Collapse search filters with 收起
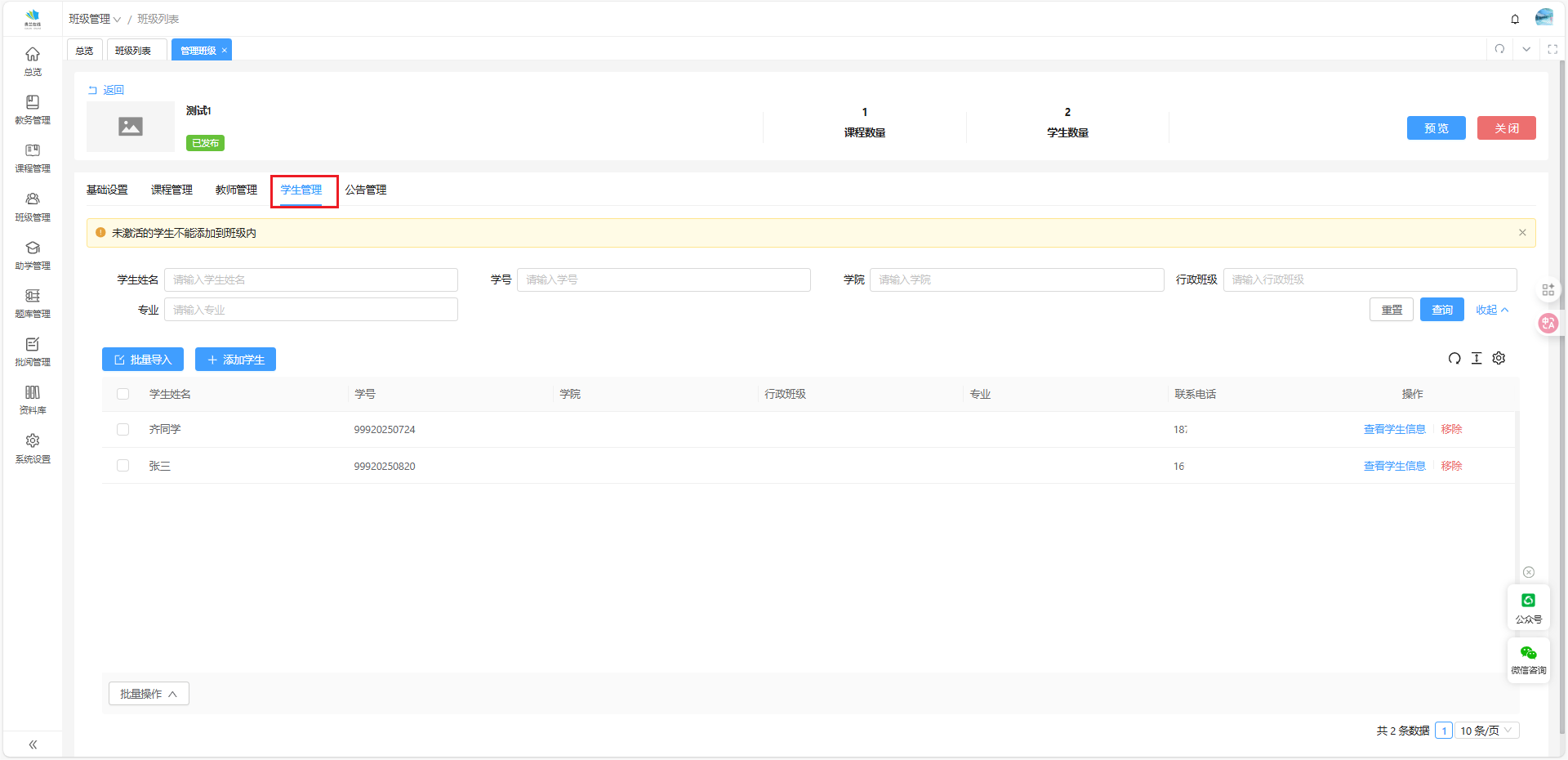Image resolution: width=1568 pixels, height=760 pixels. [x=1491, y=311]
